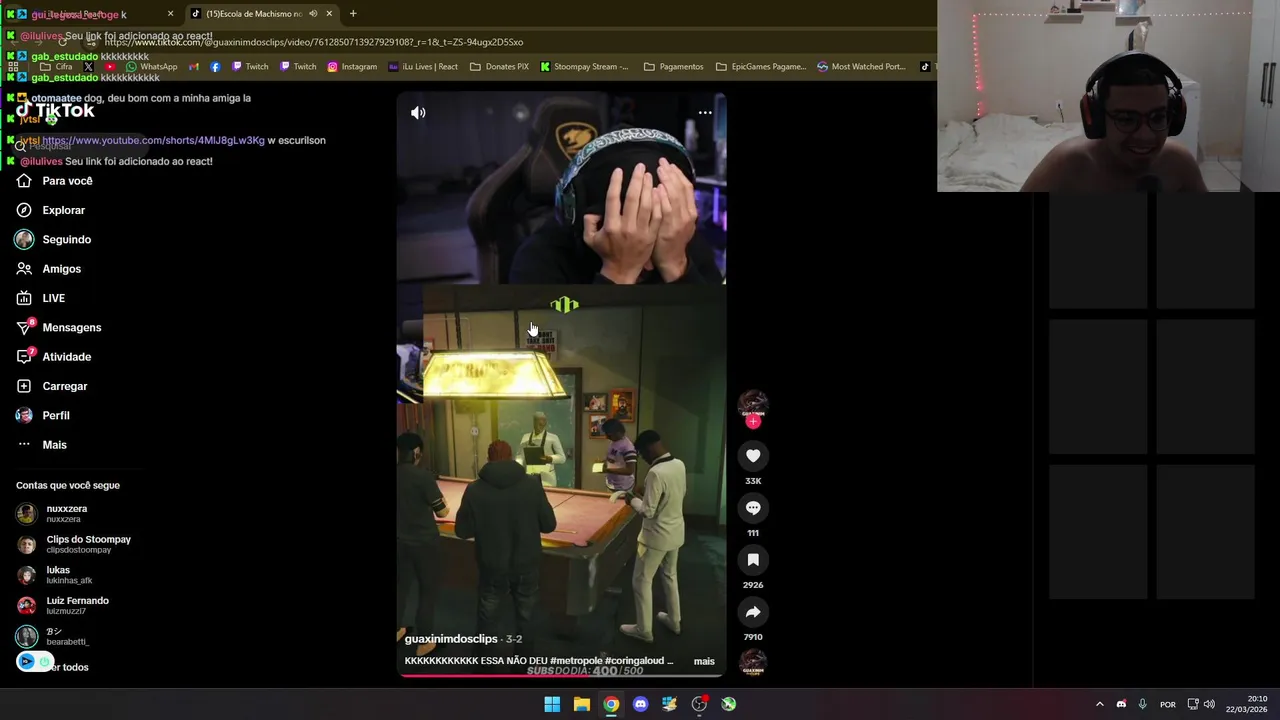The image size is (1280, 720).
Task: Open the Explorar page
Action: point(51,210)
